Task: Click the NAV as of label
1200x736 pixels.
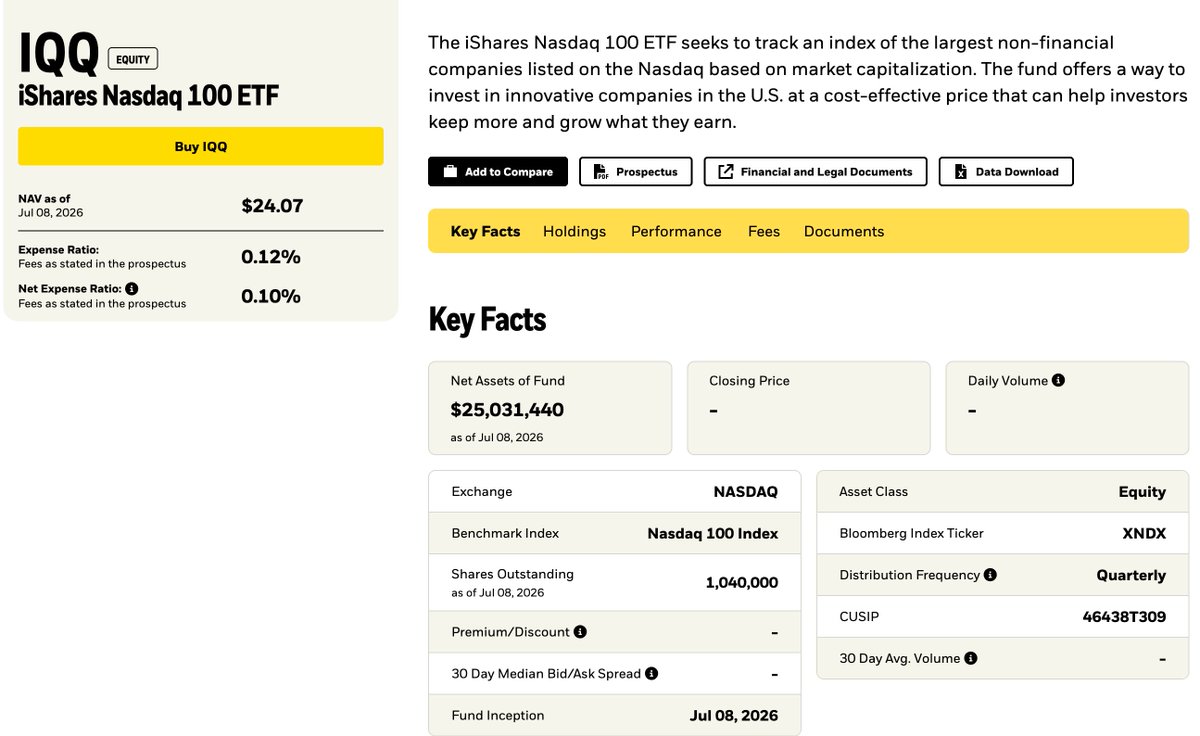Action: tap(44, 199)
